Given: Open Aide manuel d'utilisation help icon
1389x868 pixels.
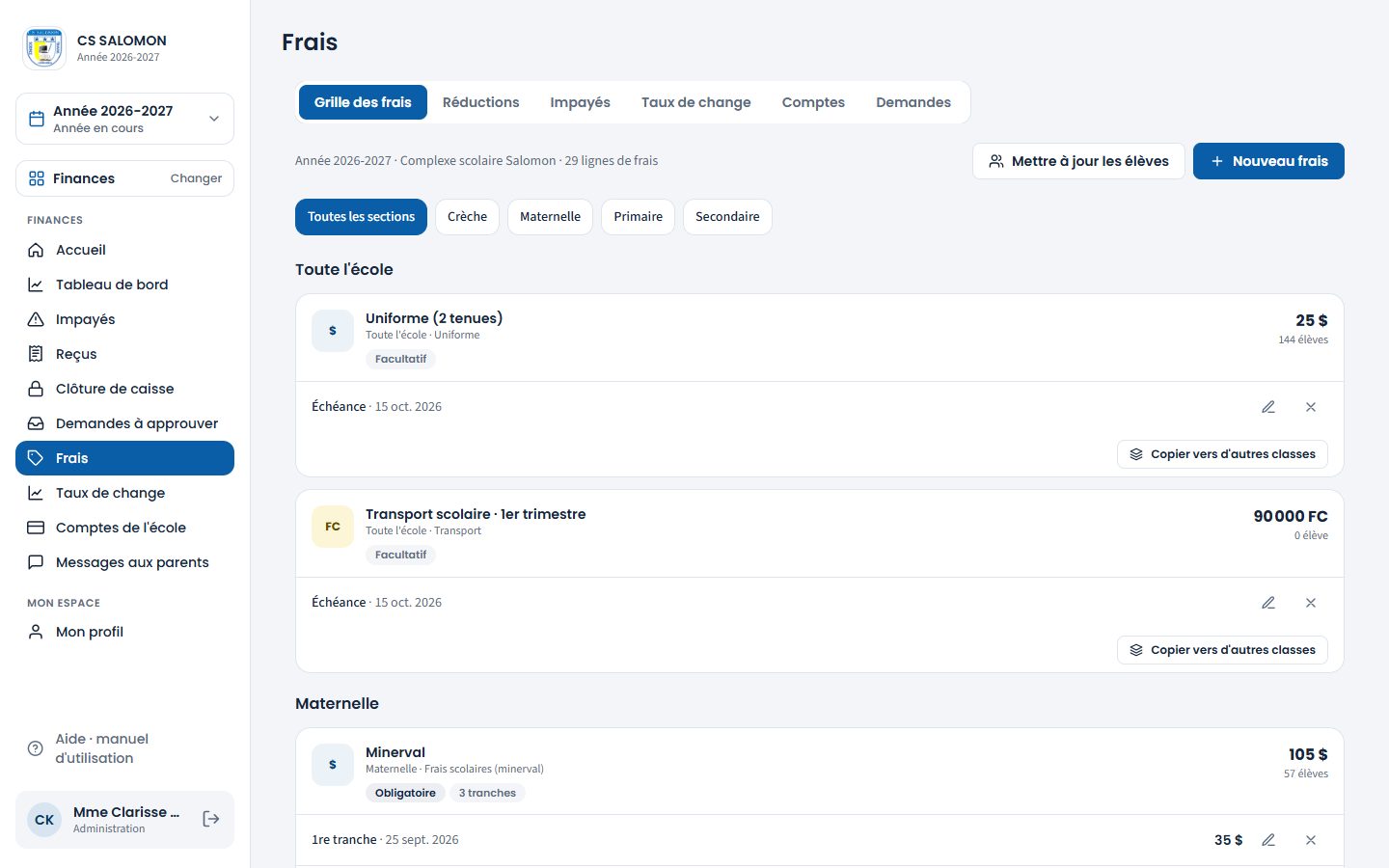Looking at the screenshot, I should [36, 748].
